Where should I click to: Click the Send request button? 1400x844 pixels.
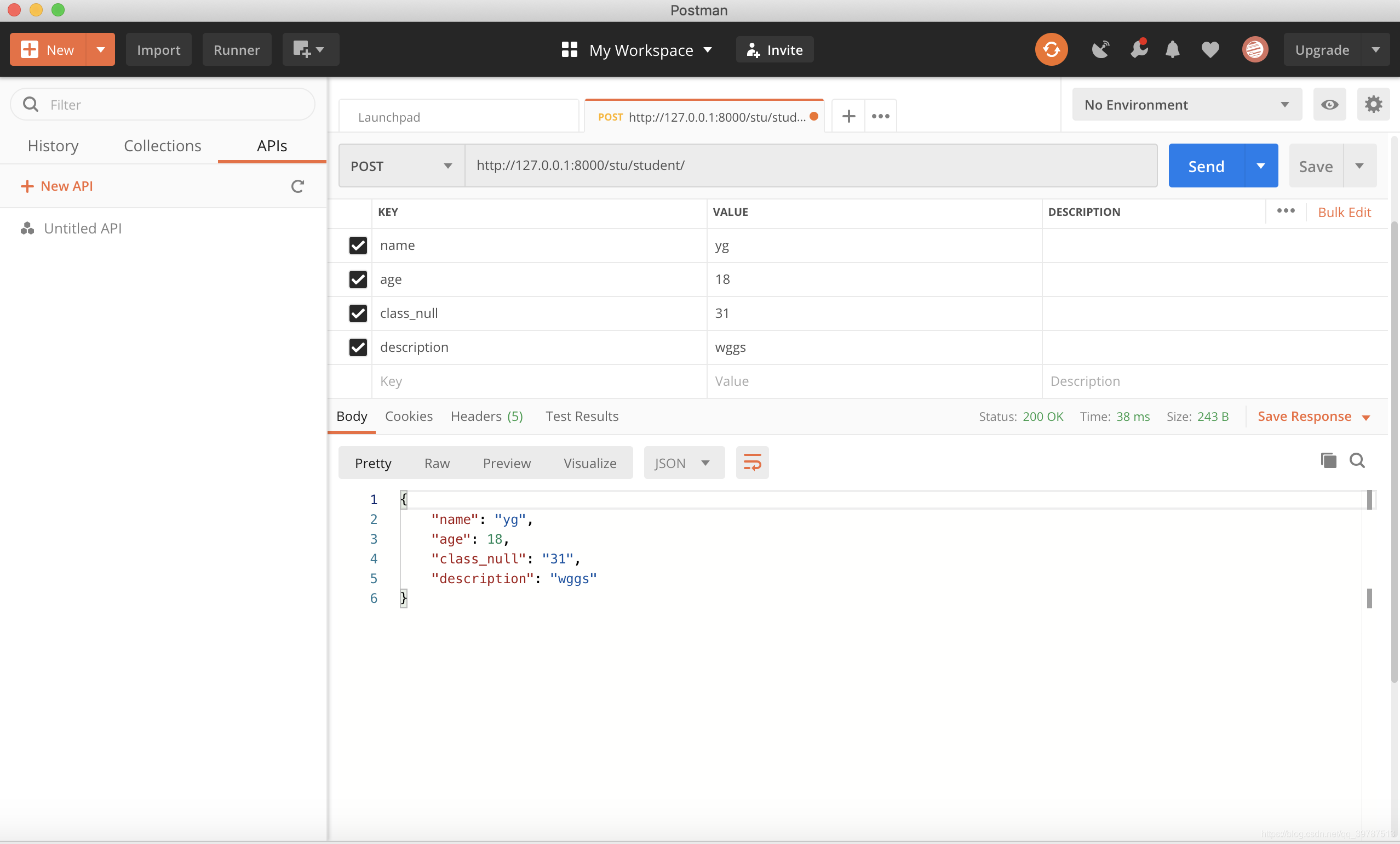pyautogui.click(x=1206, y=165)
